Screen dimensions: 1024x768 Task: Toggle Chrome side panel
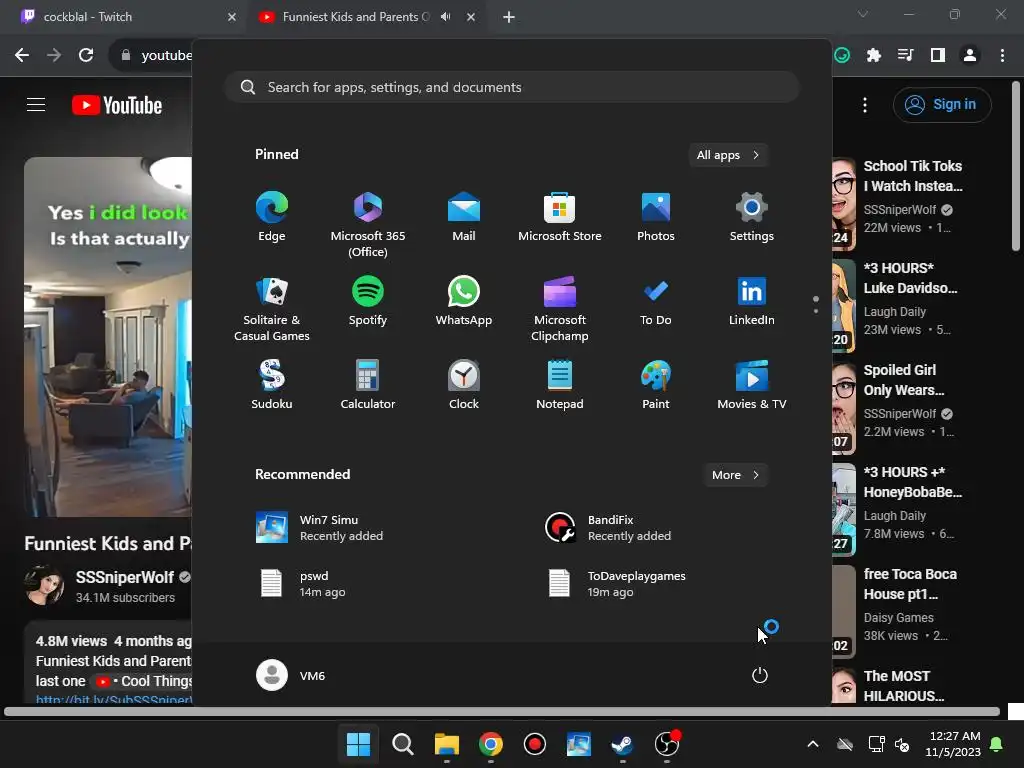tap(938, 55)
